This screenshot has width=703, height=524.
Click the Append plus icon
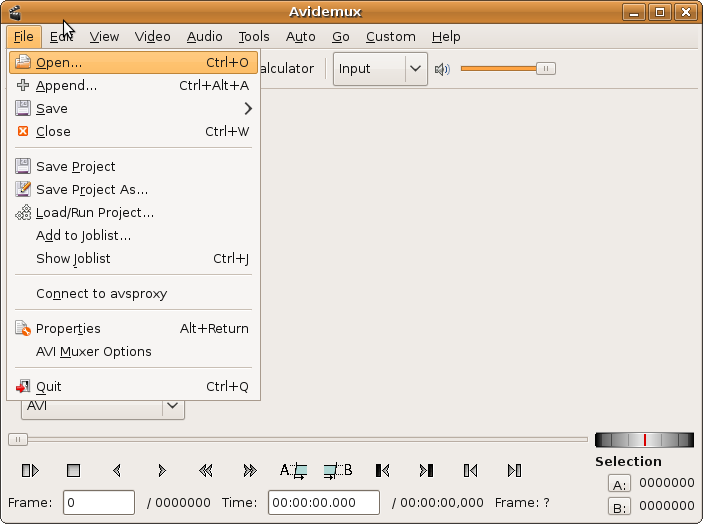point(23,85)
